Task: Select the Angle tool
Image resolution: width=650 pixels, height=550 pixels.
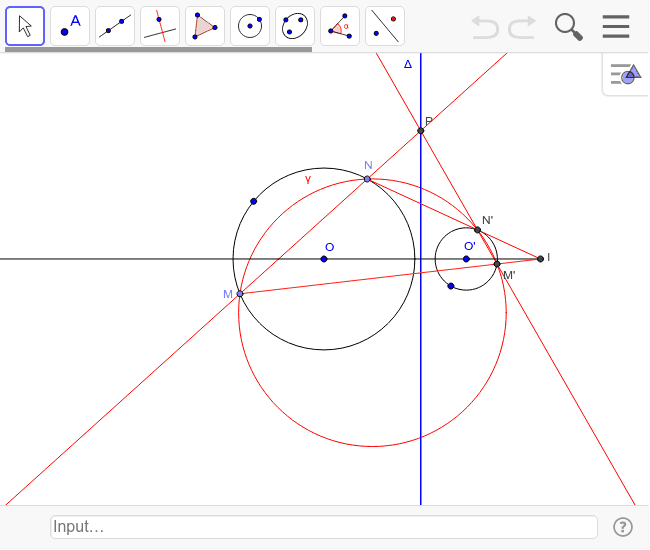Action: tap(340, 26)
